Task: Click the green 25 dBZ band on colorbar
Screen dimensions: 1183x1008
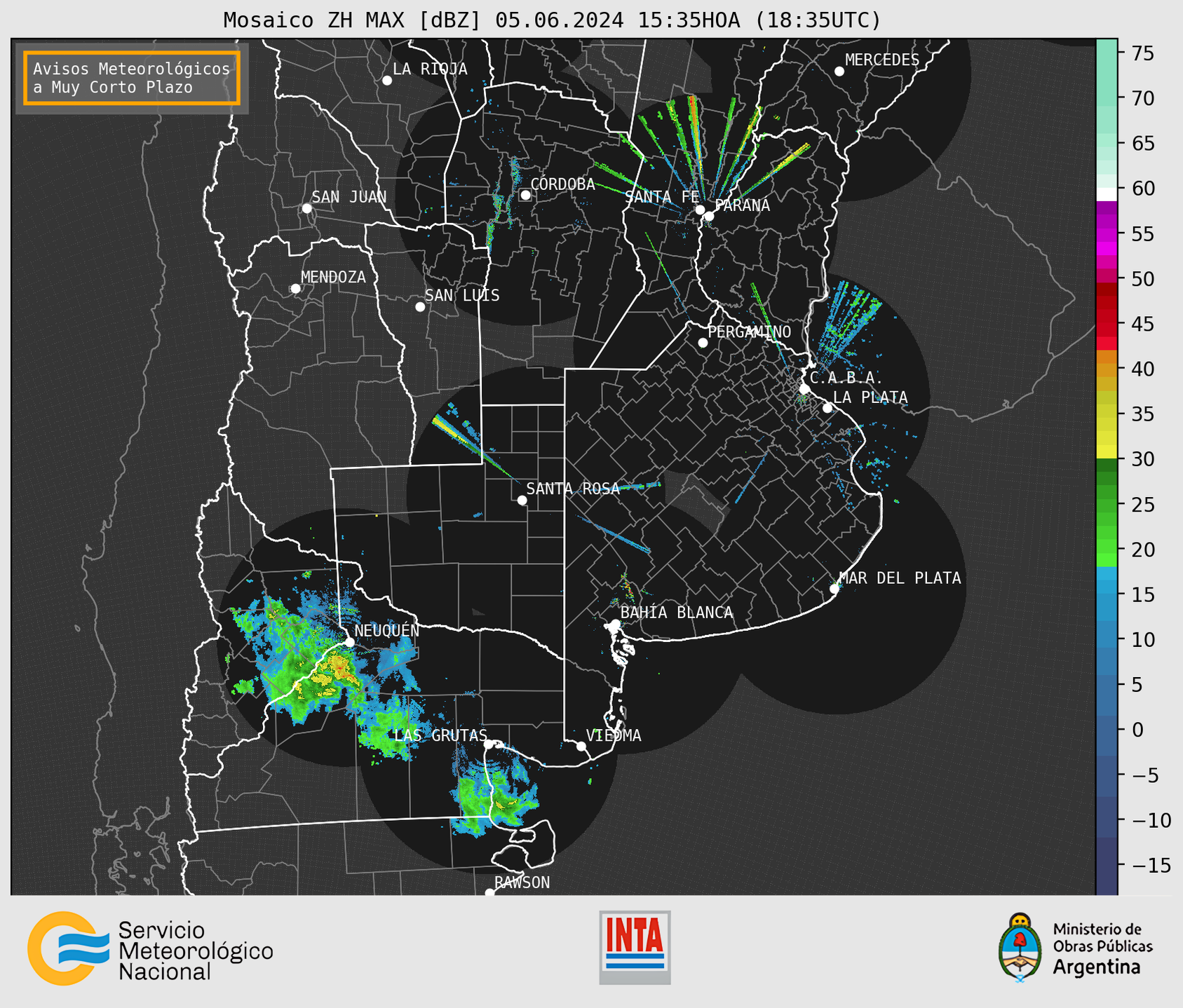Action: [1107, 505]
